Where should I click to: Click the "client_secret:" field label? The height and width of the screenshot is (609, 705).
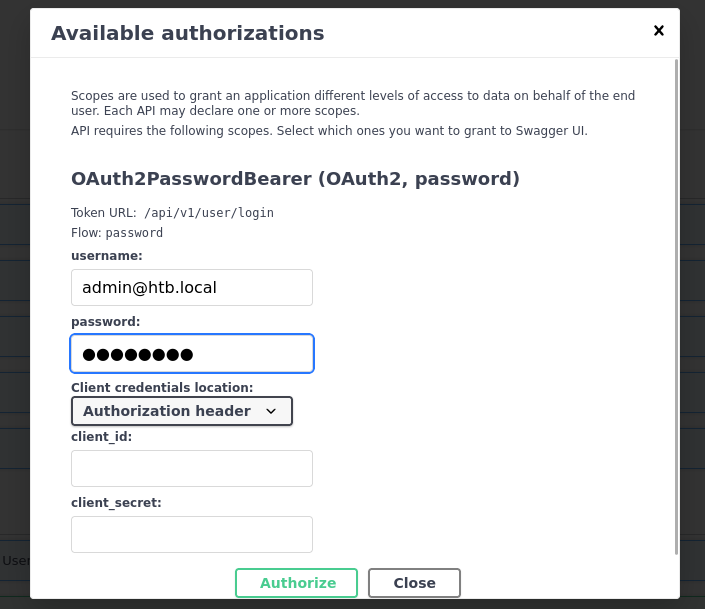[x=116, y=502]
